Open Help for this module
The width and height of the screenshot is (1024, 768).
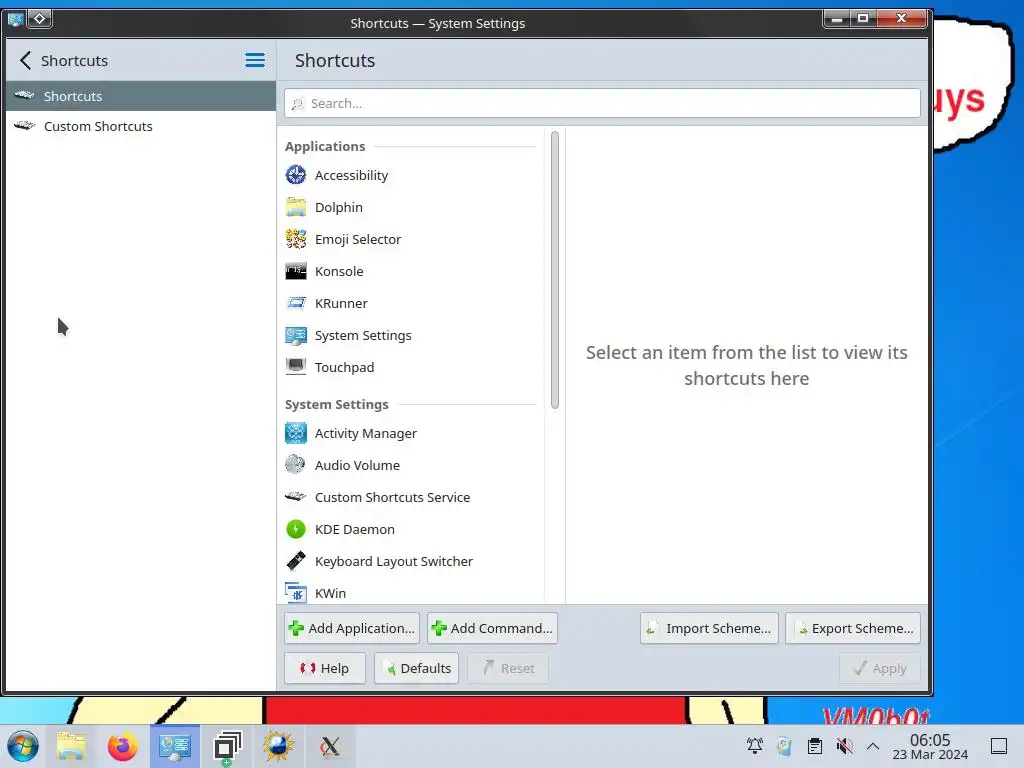[325, 668]
